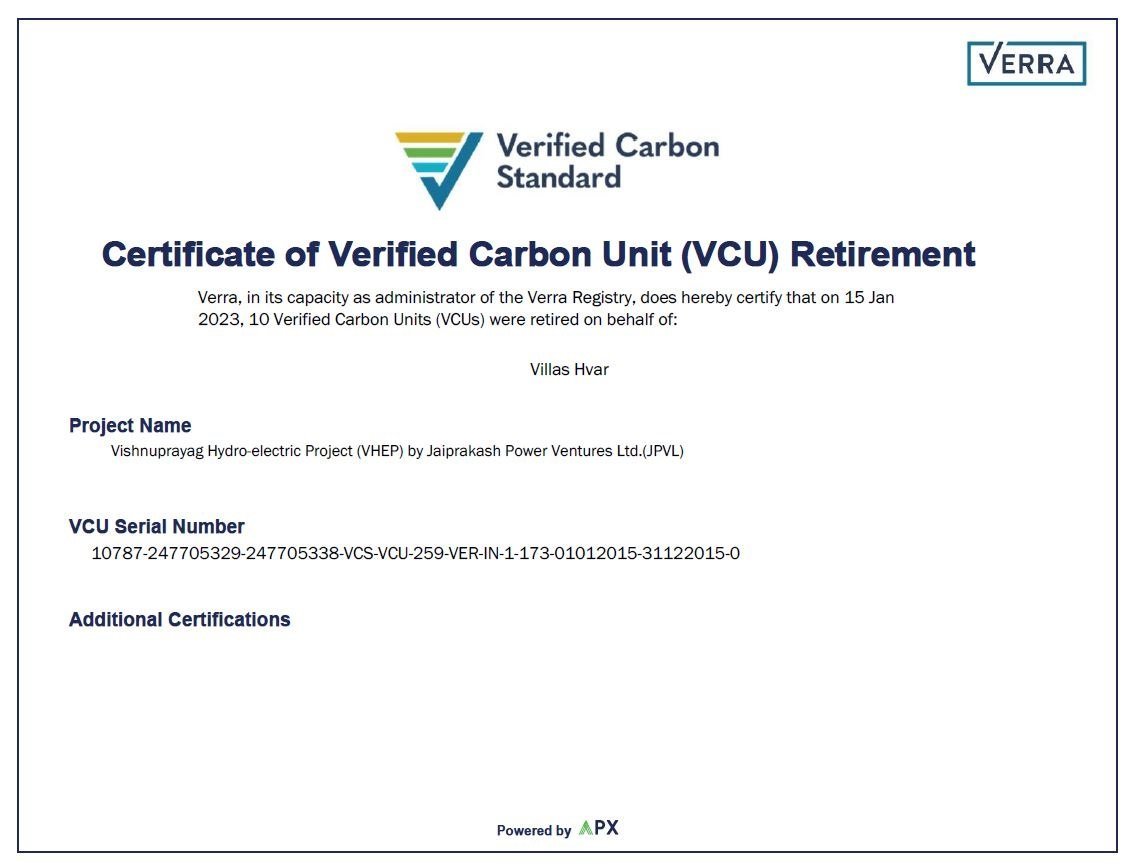Click the word "Certificate" in the title
The image size is (1134, 867).
187,254
